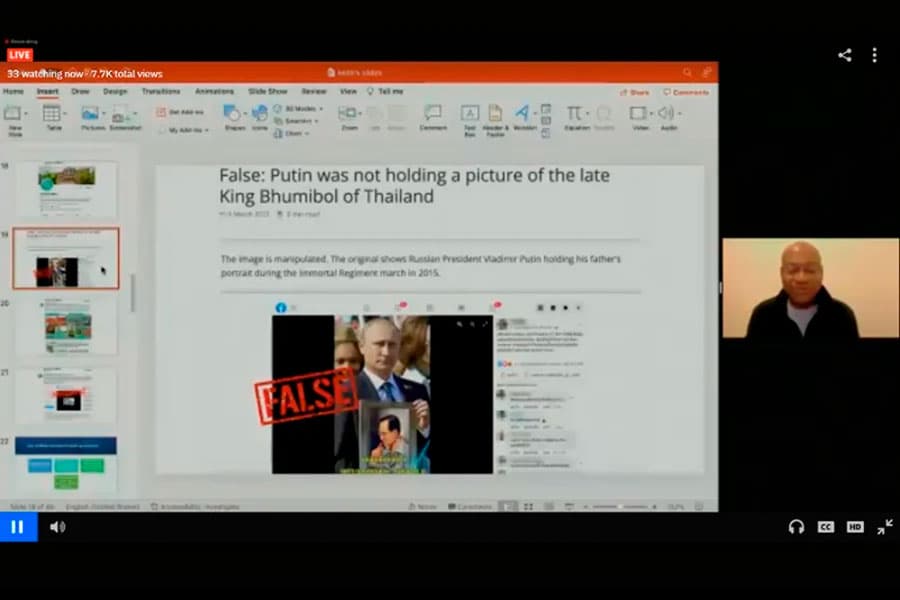
Task: Select slide 22 thumbnail
Action: pyautogui.click(x=67, y=464)
